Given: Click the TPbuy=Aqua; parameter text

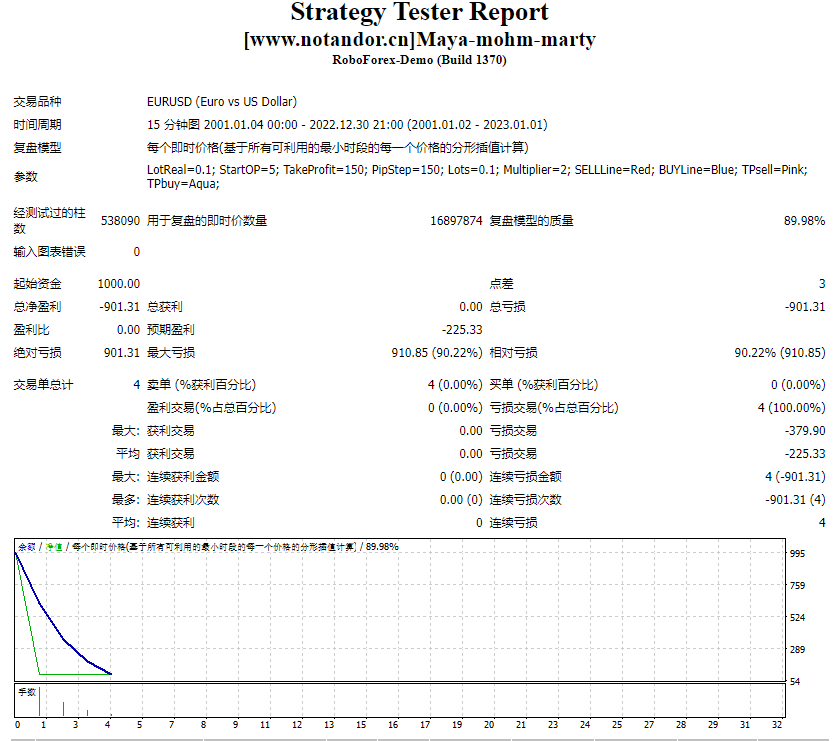Looking at the screenshot, I should pos(183,184).
